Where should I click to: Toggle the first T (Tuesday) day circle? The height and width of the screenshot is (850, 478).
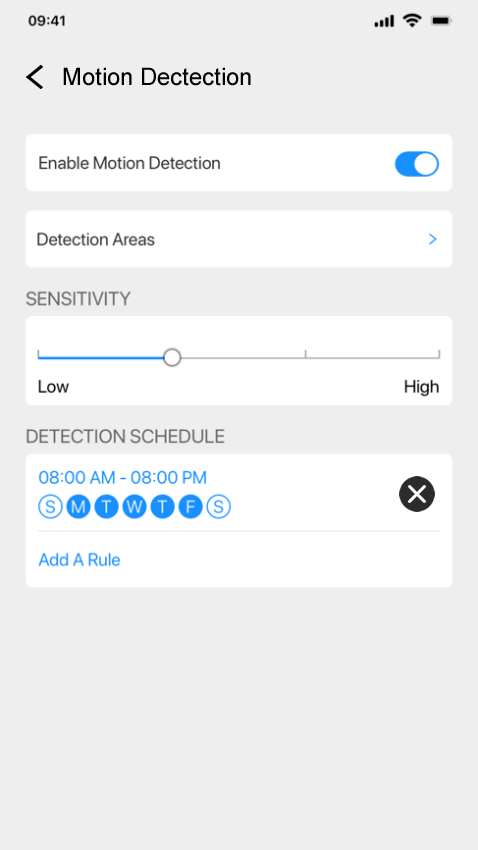pos(107,507)
